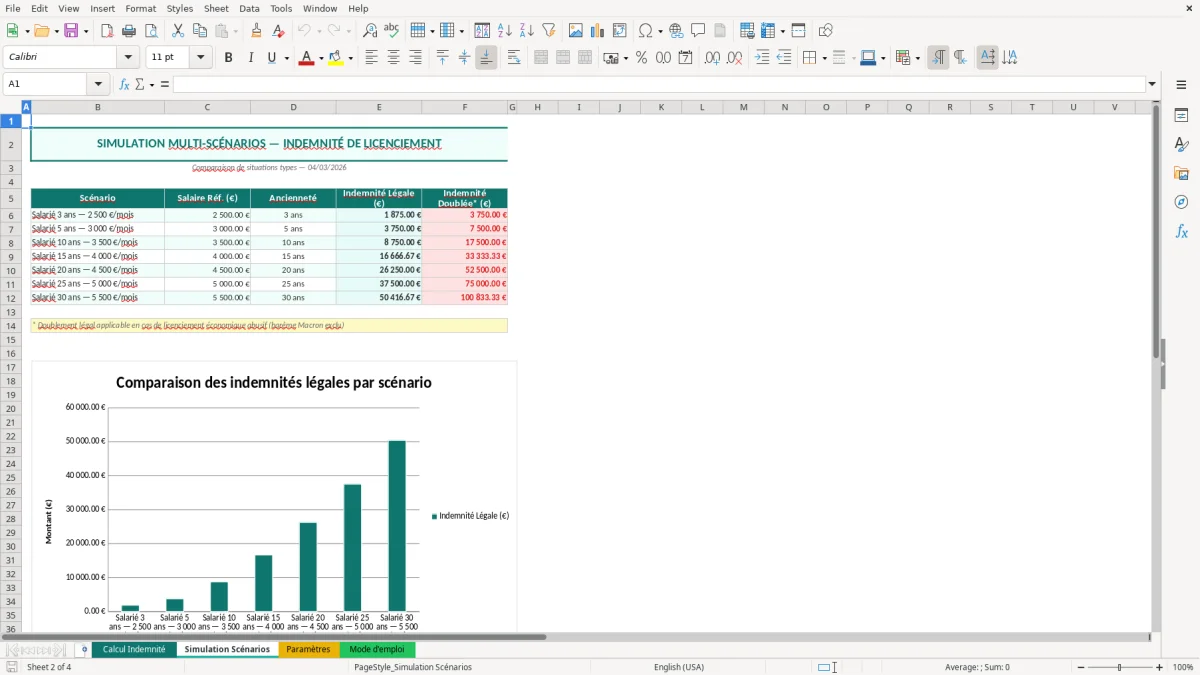
Task: Open Conditional Formatting dropdown arrow
Action: point(917,58)
